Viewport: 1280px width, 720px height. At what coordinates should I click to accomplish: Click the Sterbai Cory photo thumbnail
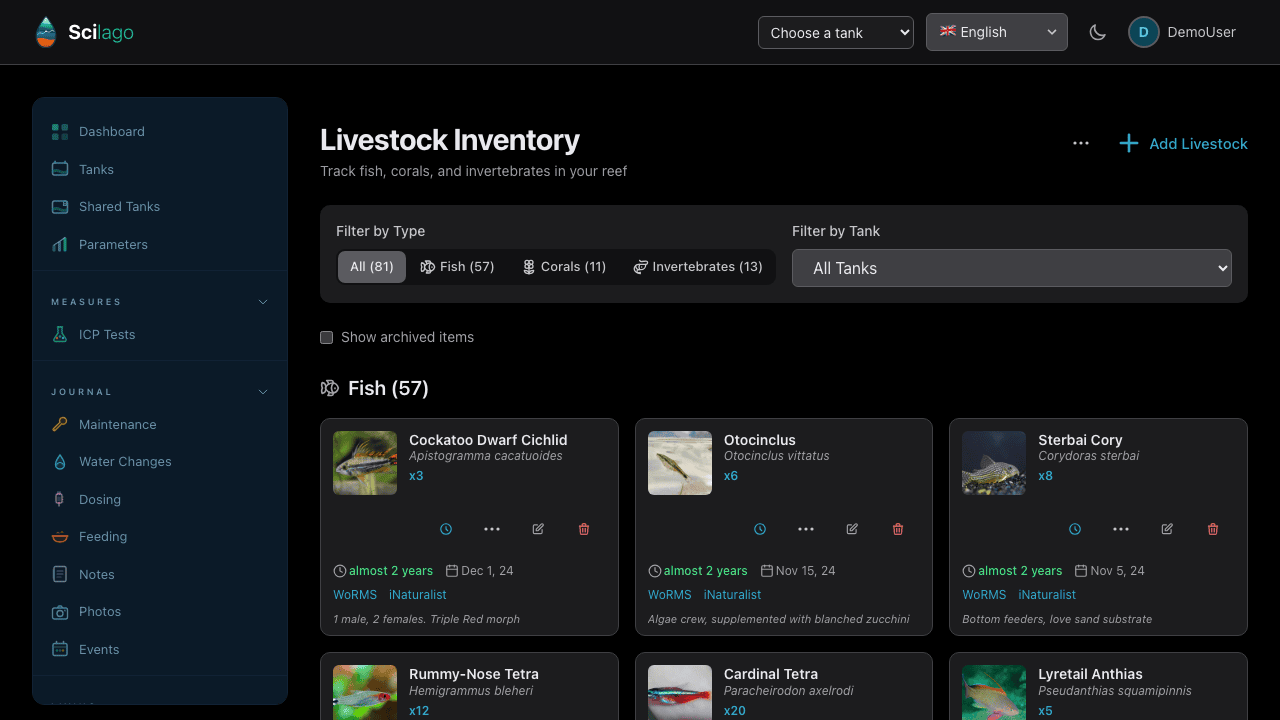[994, 463]
